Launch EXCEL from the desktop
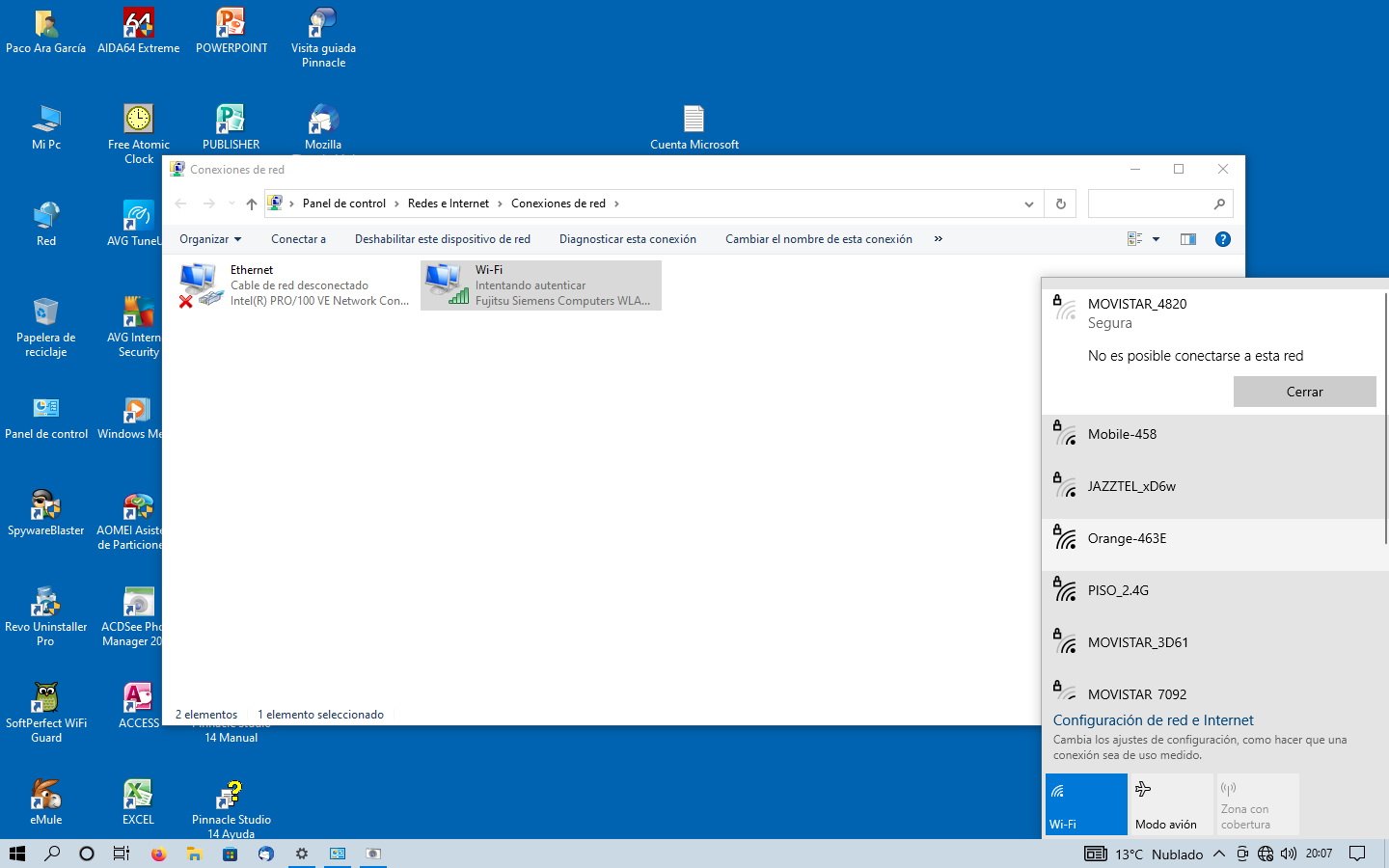The image size is (1389, 868). pyautogui.click(x=138, y=802)
